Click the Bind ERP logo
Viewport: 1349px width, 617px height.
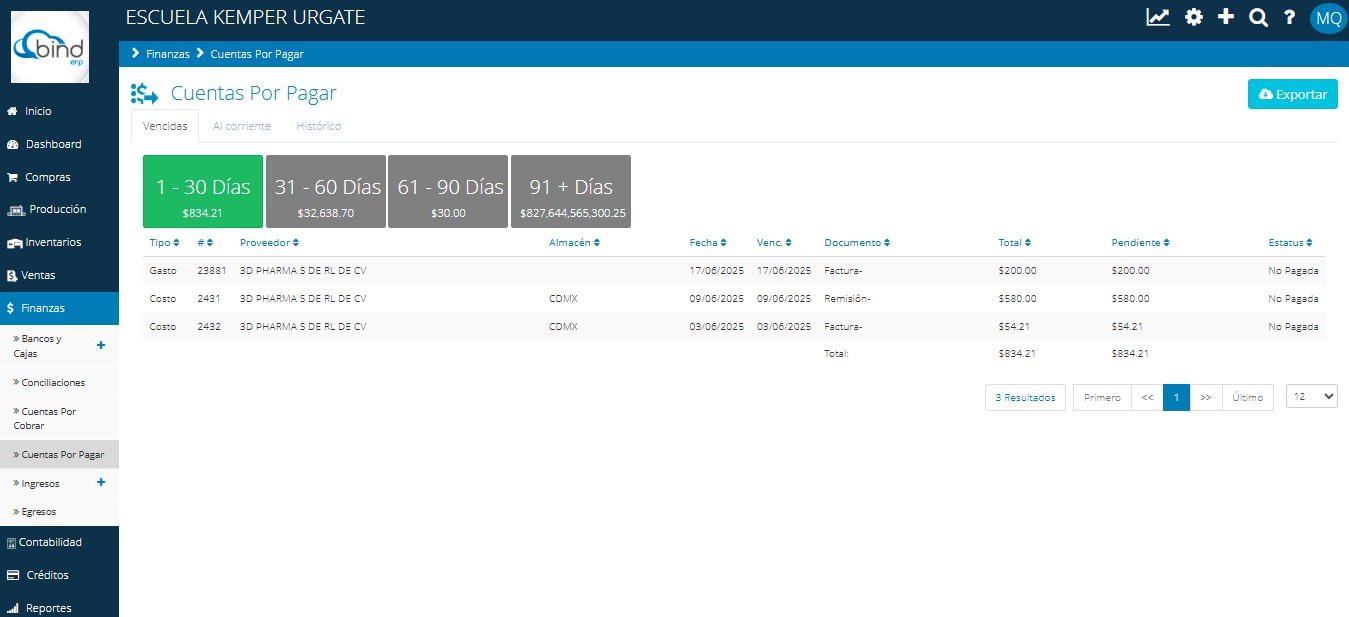pos(49,47)
